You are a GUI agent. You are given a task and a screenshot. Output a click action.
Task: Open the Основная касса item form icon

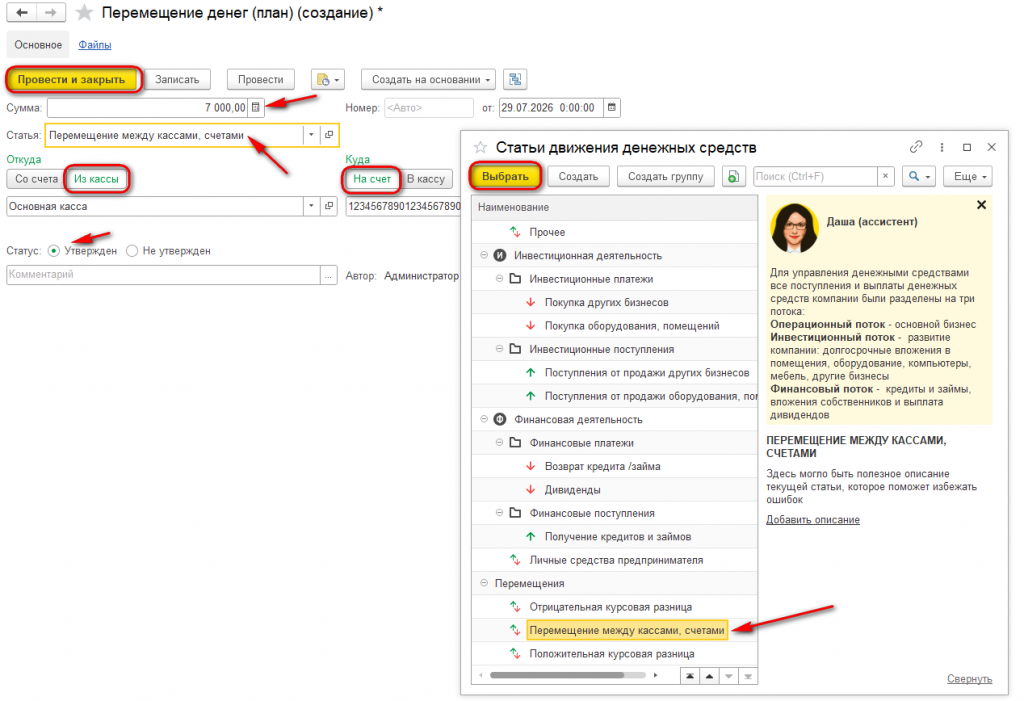tap(329, 206)
